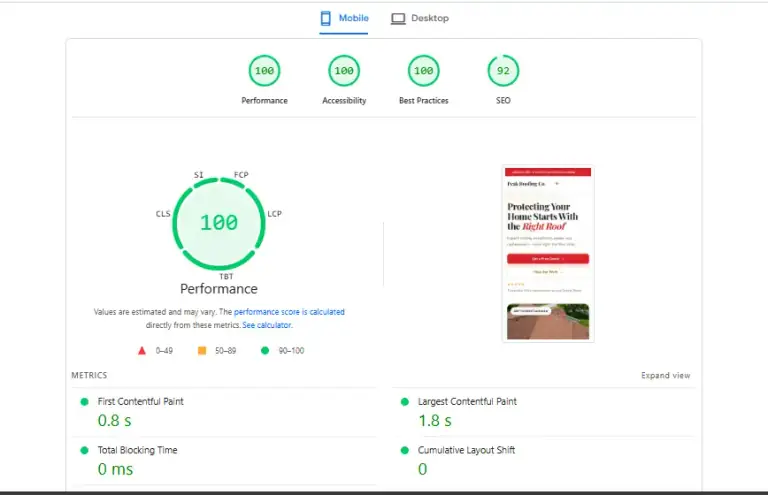Screen dimensions: 768x495
Task: Click the Accessibility category label
Action: coord(344,100)
